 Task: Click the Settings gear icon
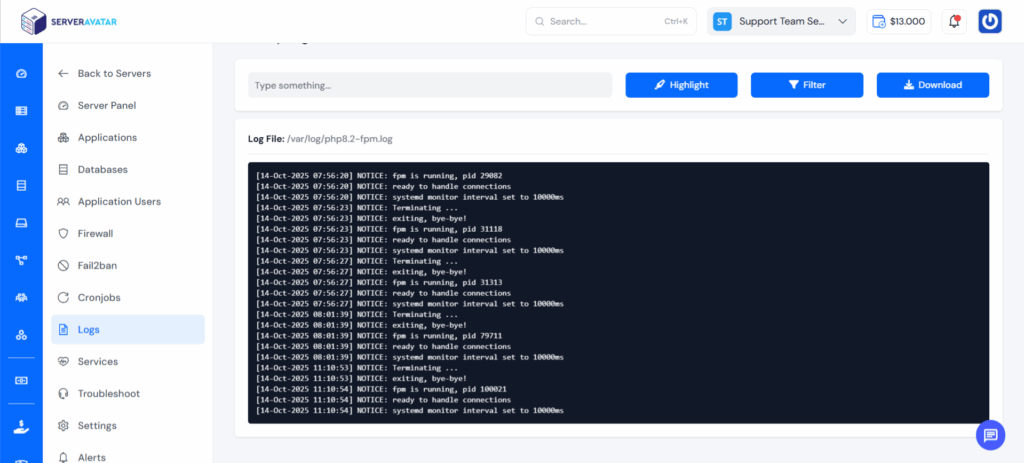point(63,426)
